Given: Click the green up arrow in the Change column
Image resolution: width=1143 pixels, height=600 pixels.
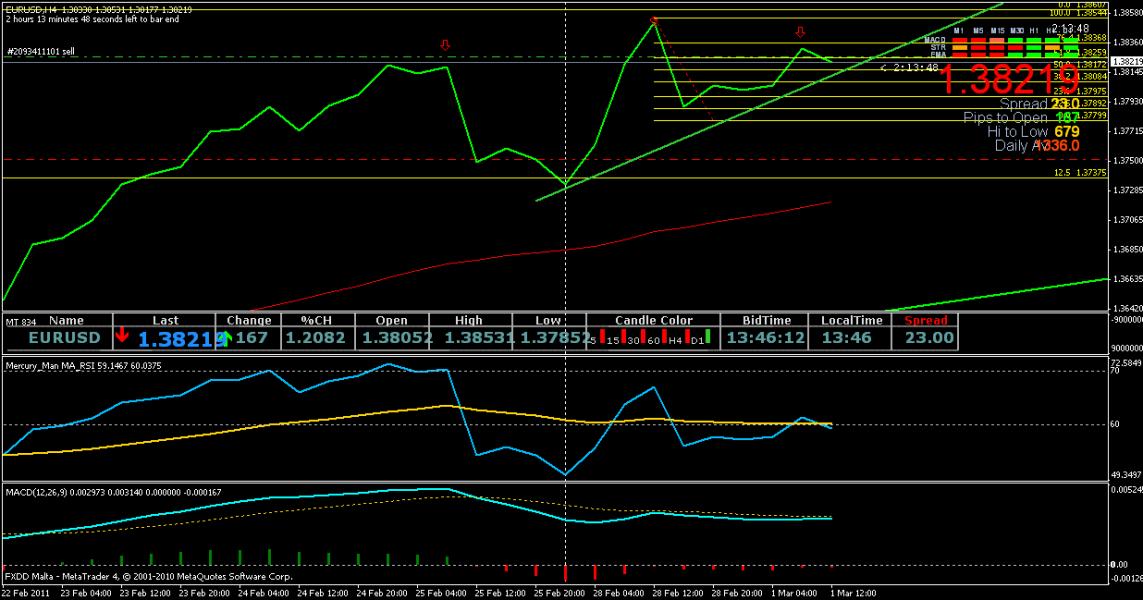Looking at the screenshot, I should point(226,338).
